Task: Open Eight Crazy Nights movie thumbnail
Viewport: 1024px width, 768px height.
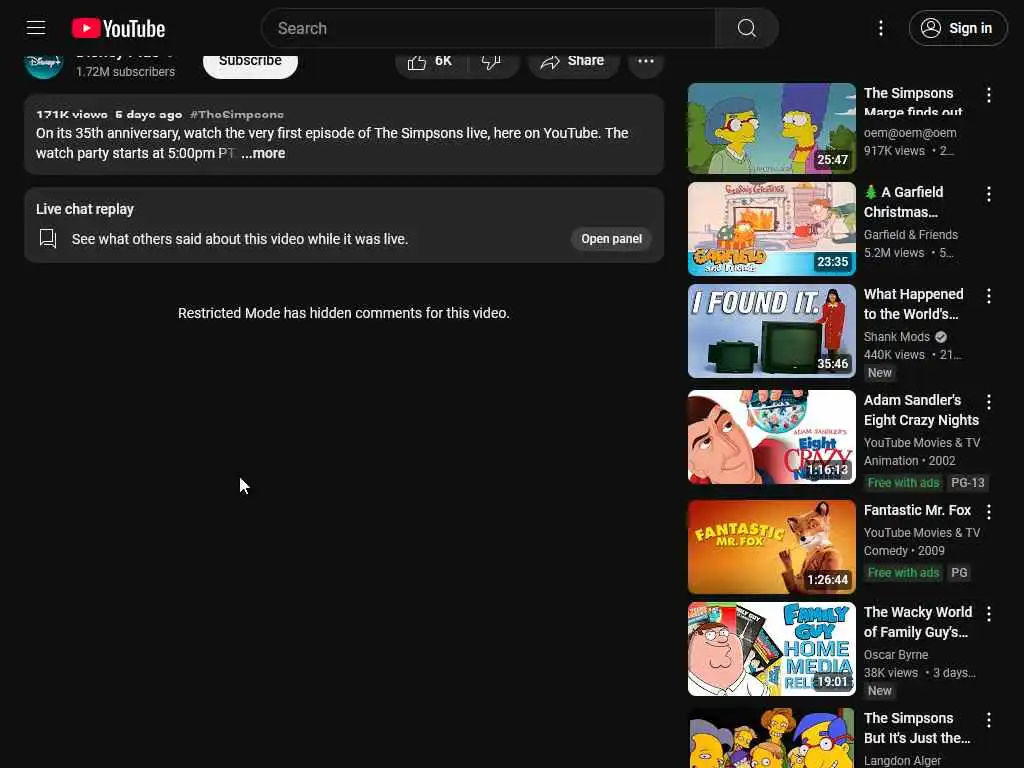Action: tap(771, 437)
